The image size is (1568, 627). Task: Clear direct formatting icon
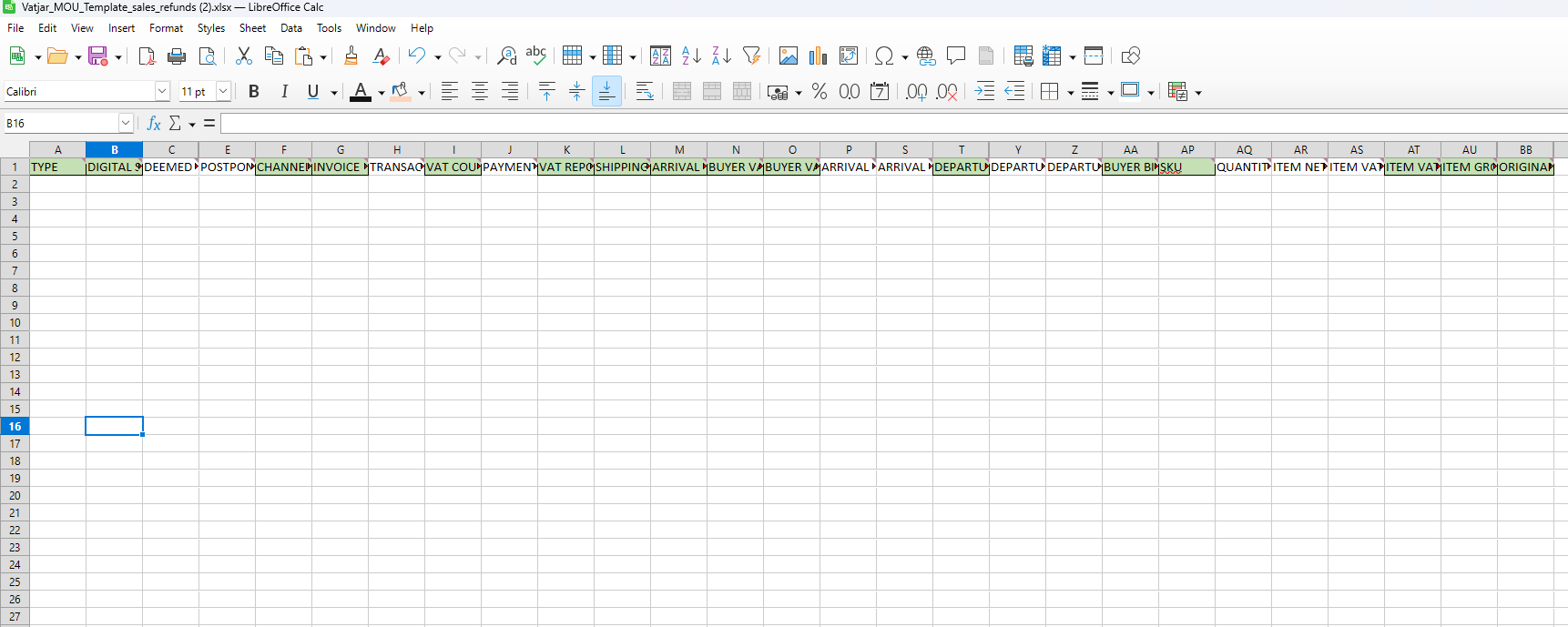[x=381, y=56]
